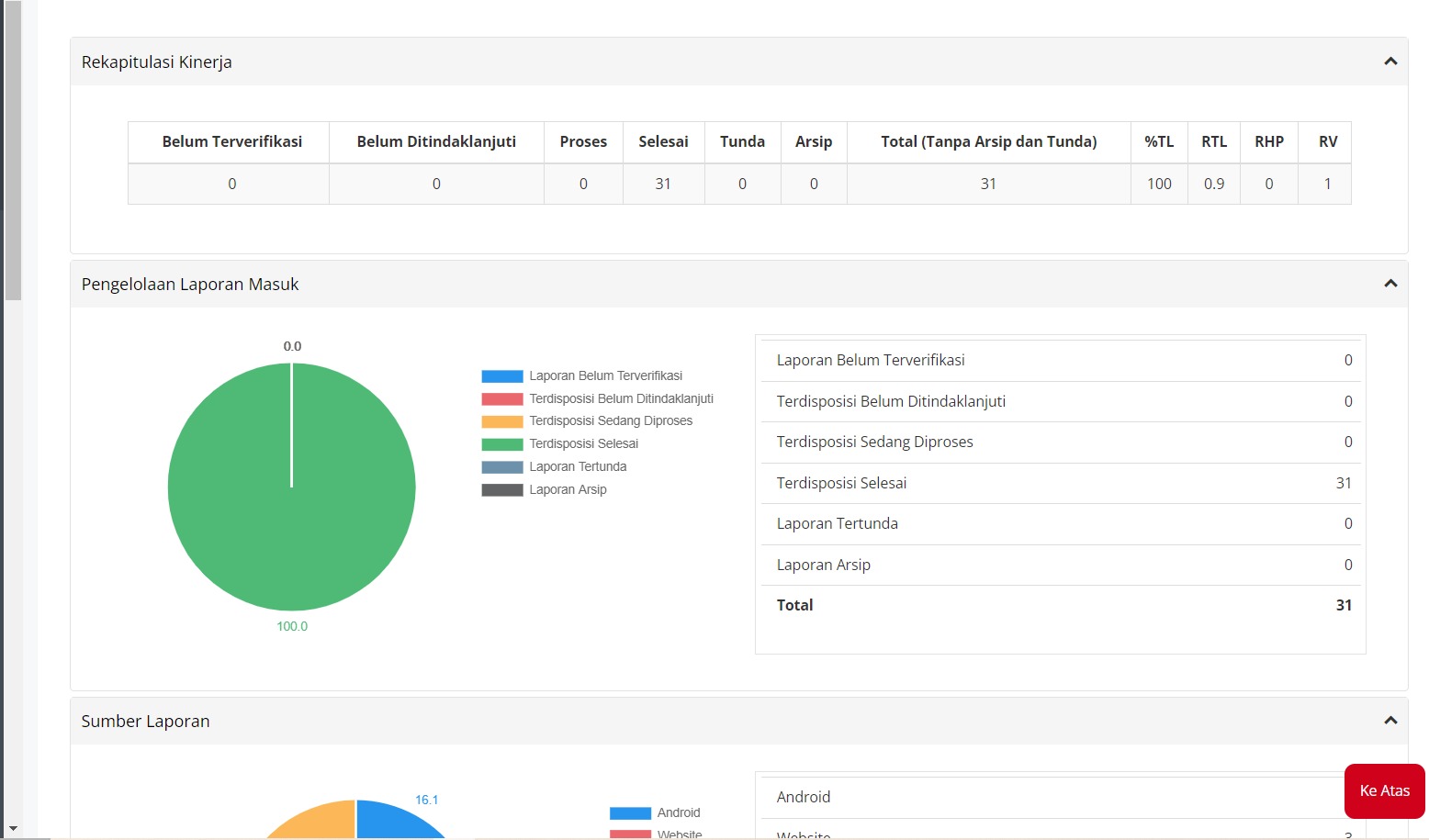
Task: Click the Tunda column header
Action: [x=742, y=141]
